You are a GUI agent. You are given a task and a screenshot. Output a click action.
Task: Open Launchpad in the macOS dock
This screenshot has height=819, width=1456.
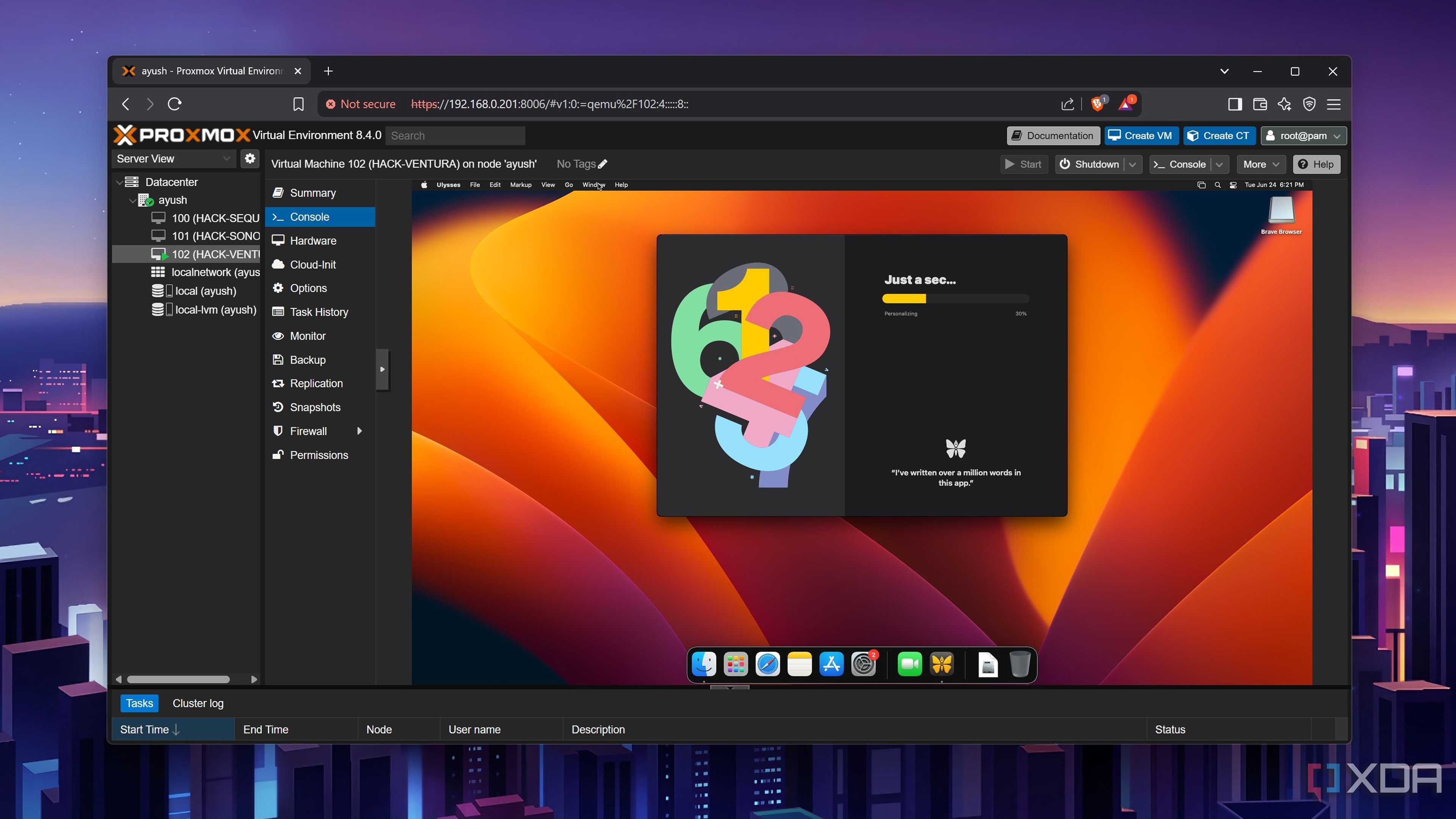click(736, 664)
